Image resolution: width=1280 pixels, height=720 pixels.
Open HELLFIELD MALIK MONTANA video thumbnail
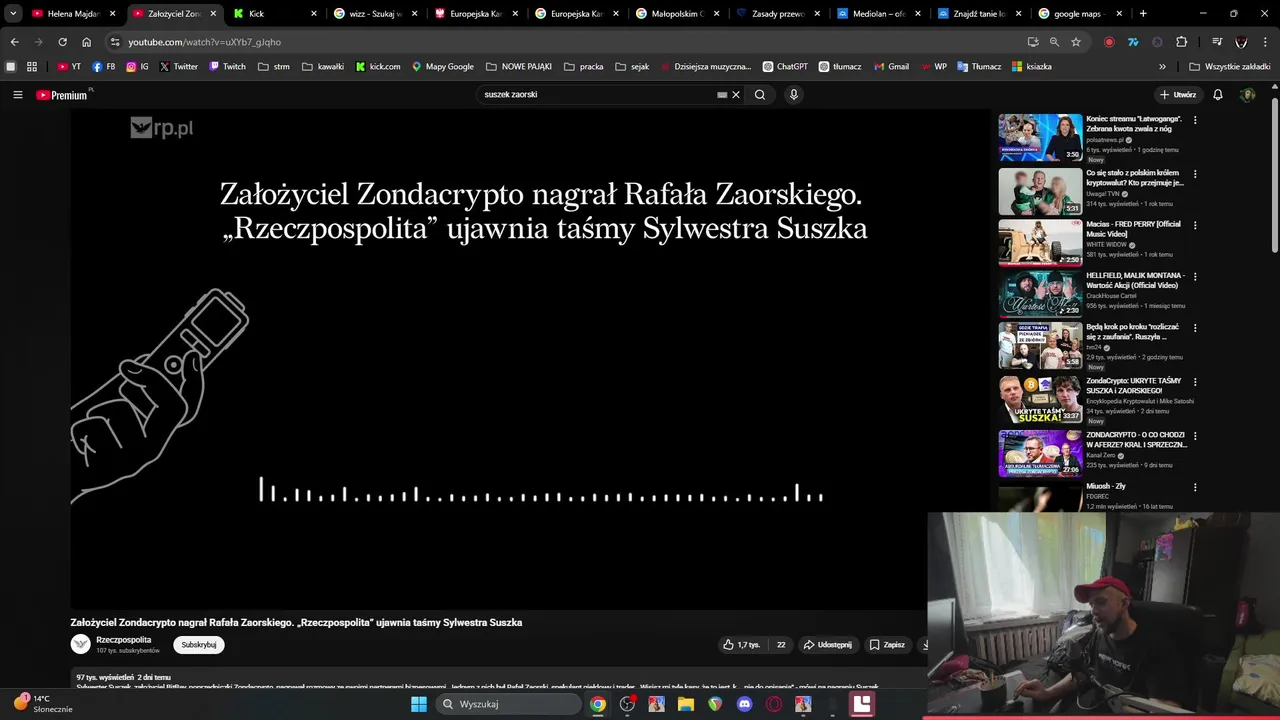[1040, 294]
